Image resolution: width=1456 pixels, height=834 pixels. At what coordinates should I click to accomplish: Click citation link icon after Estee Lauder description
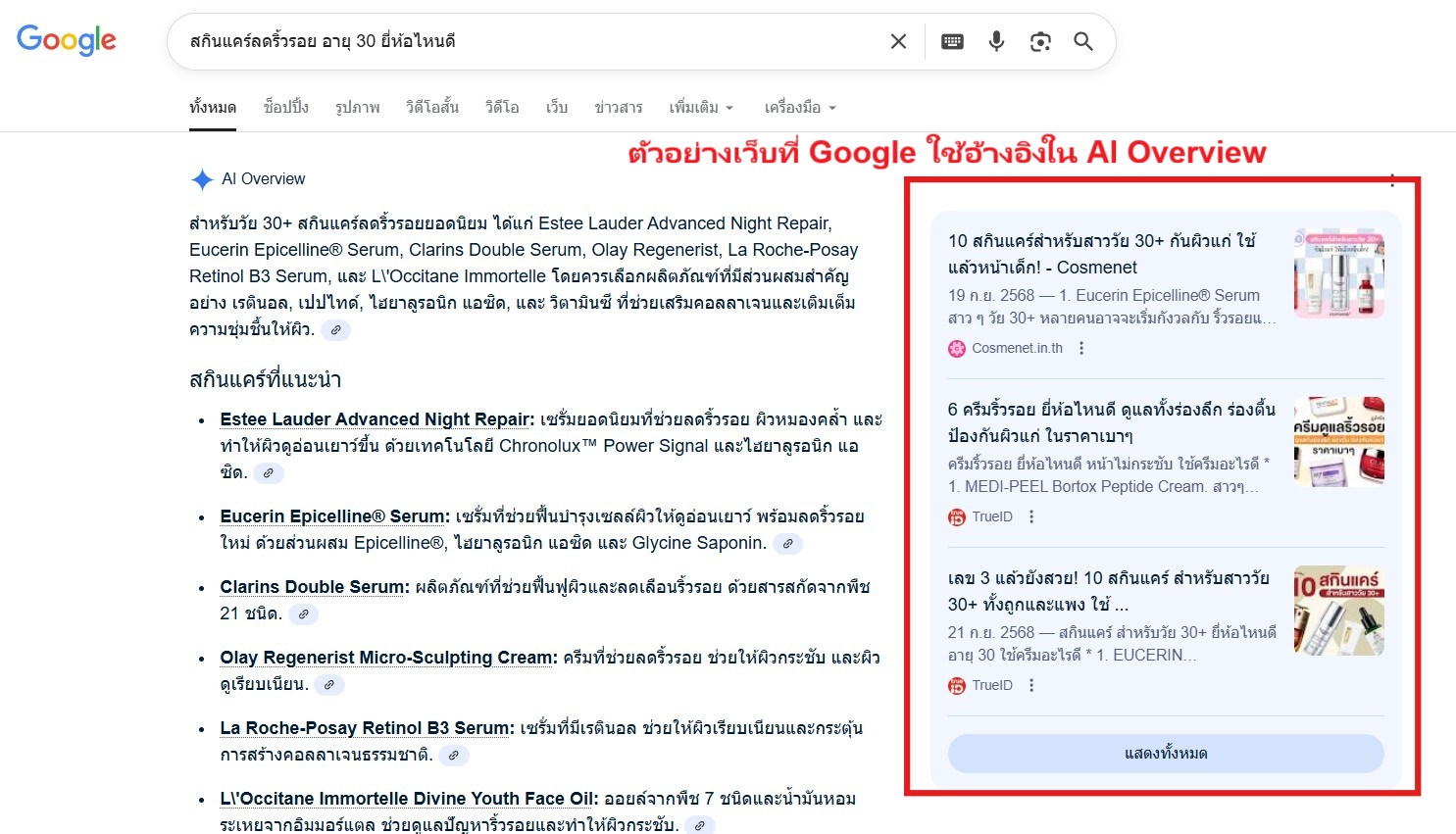[269, 473]
